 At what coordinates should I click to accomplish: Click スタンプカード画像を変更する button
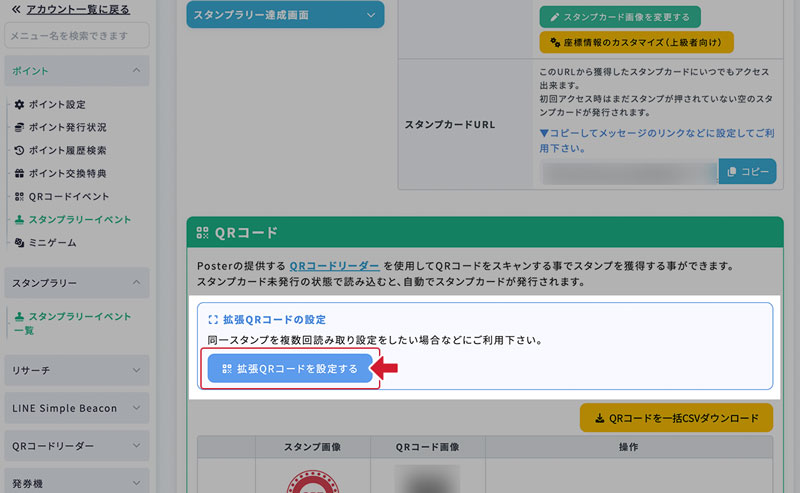tap(620, 18)
